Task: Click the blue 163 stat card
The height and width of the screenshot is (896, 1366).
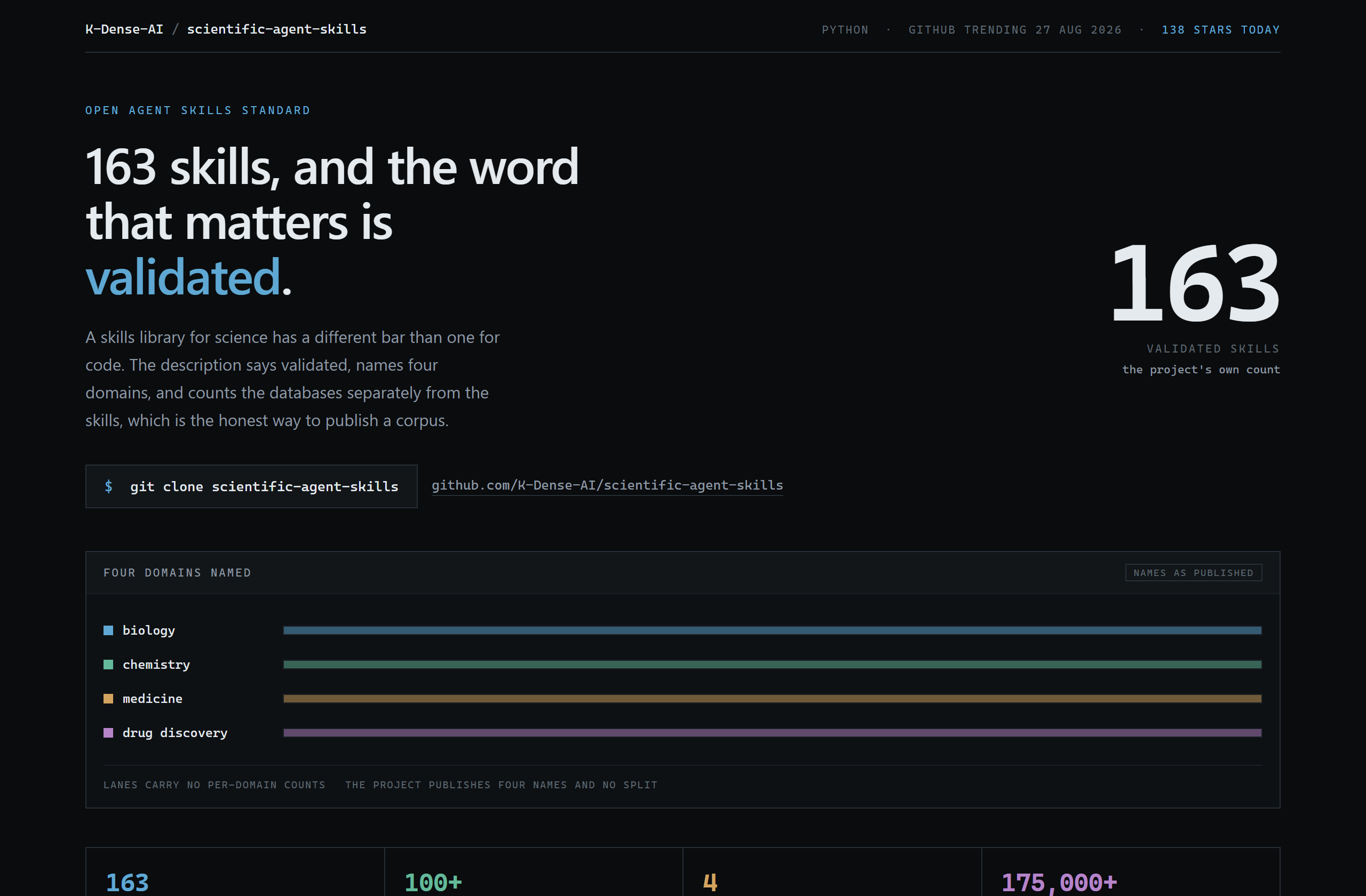Action: click(235, 872)
